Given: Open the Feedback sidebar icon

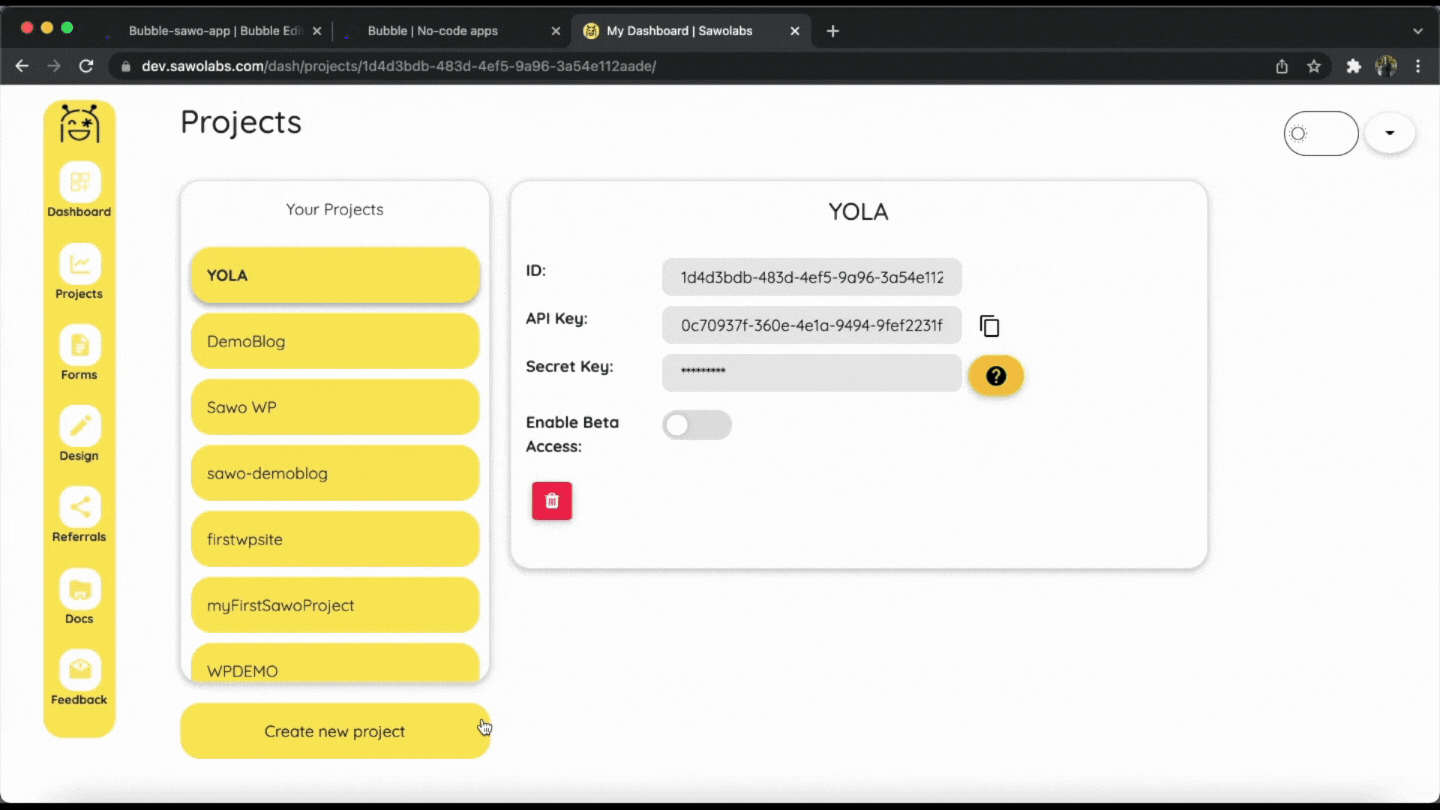Looking at the screenshot, I should pos(79,670).
